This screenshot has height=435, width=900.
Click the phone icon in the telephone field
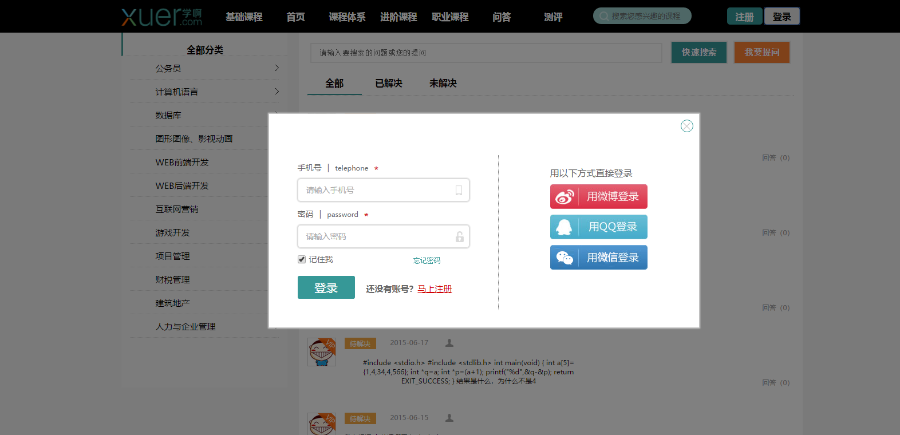coord(459,191)
